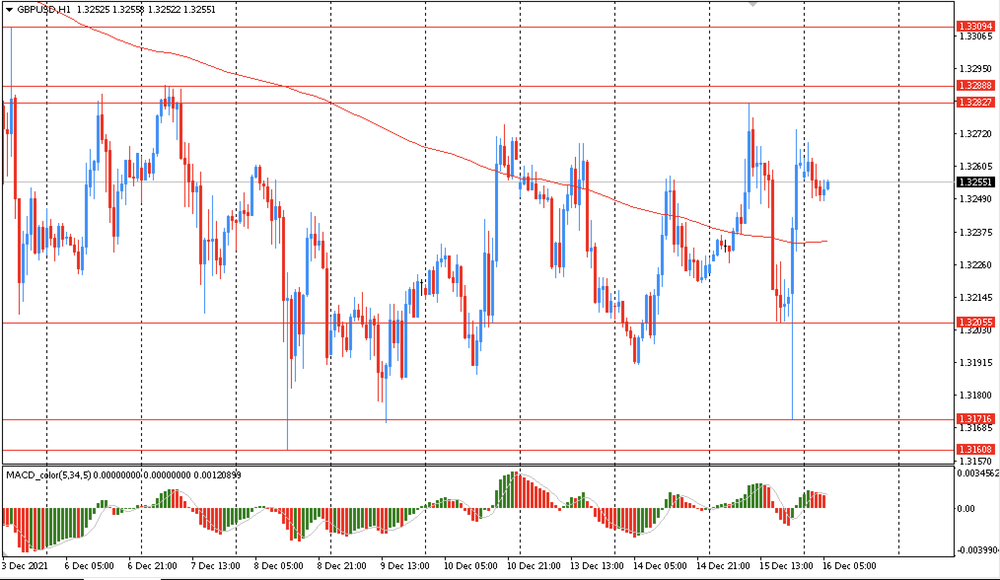Click the 14 Dec 21:00 time label
Screen dimensions: 1000x580
721,566
